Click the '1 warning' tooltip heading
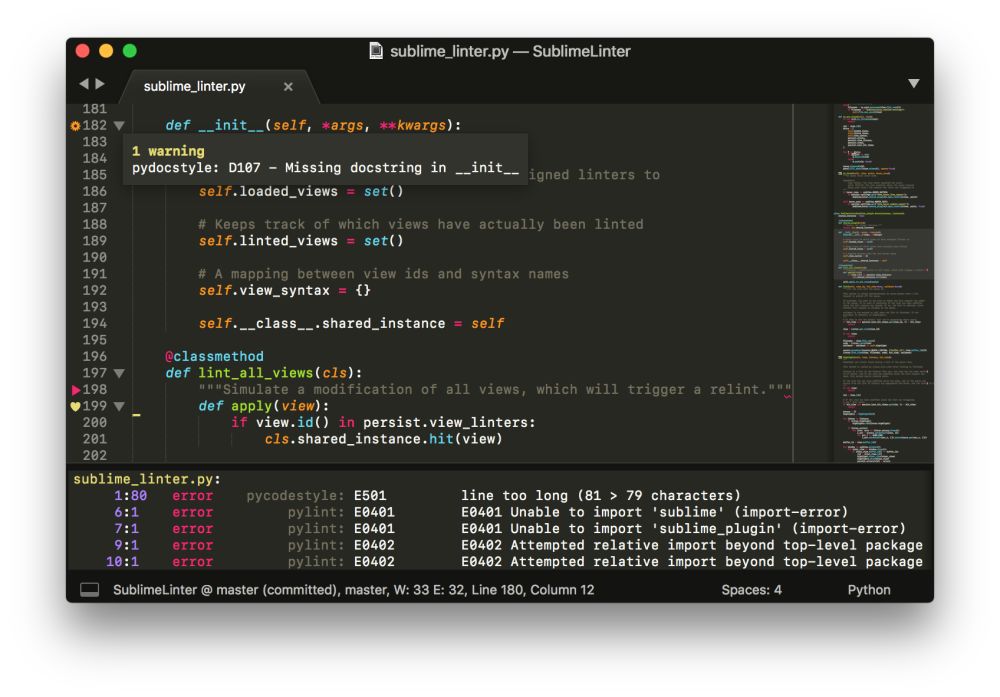Image resolution: width=1000 pixels, height=697 pixels. [x=168, y=151]
